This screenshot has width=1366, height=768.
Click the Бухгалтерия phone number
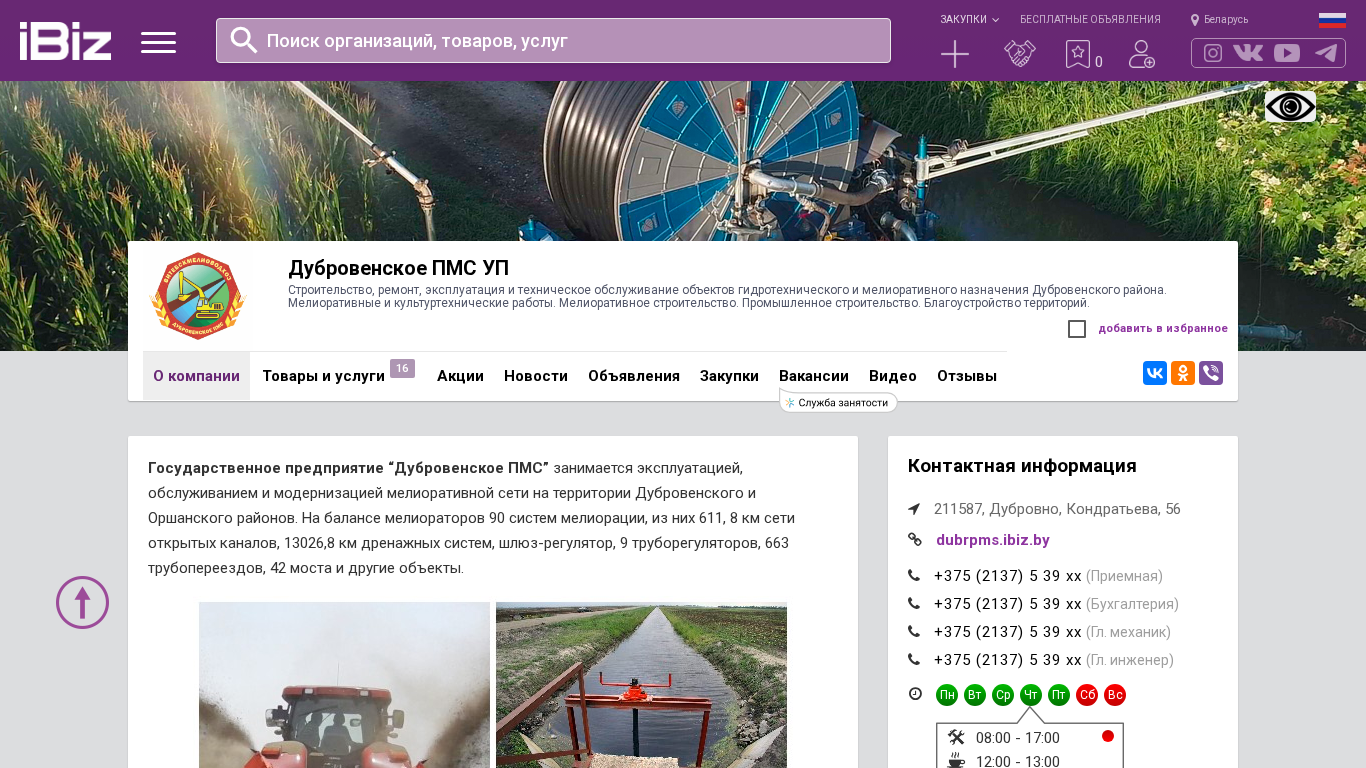[1008, 604]
